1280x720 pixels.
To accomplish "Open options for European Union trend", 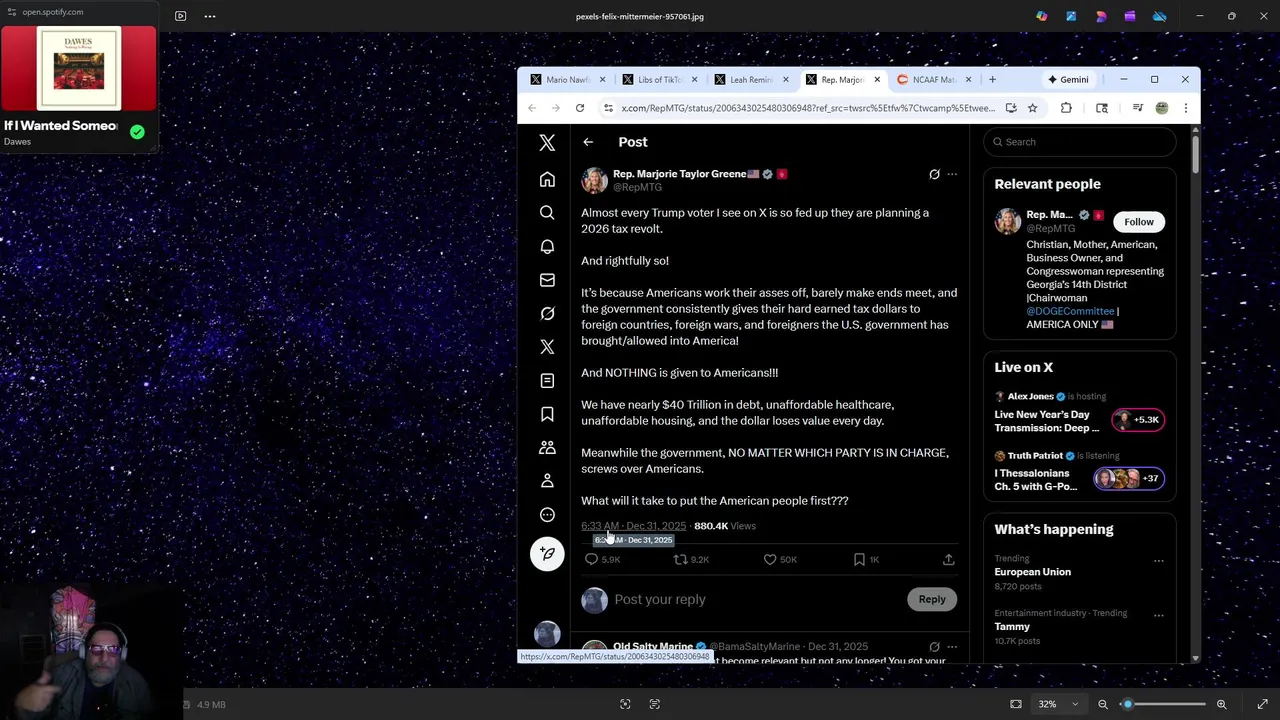I will (x=1159, y=561).
